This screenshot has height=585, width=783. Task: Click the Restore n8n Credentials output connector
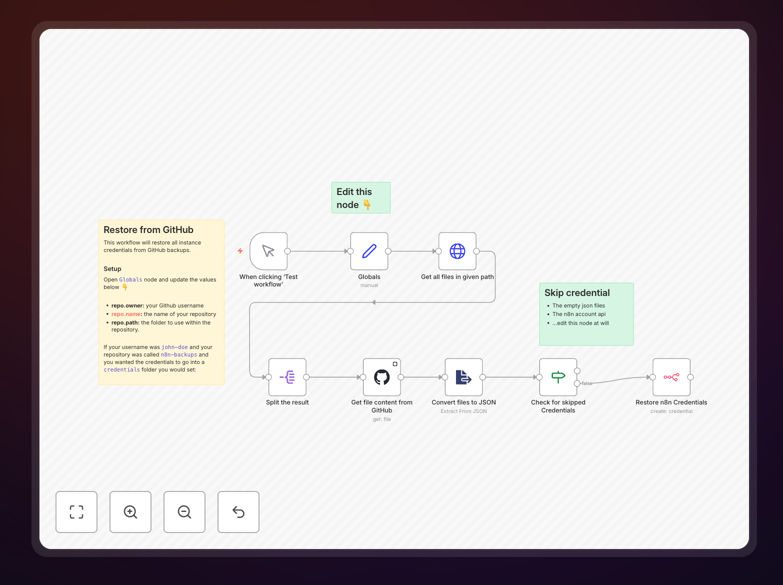pos(691,377)
